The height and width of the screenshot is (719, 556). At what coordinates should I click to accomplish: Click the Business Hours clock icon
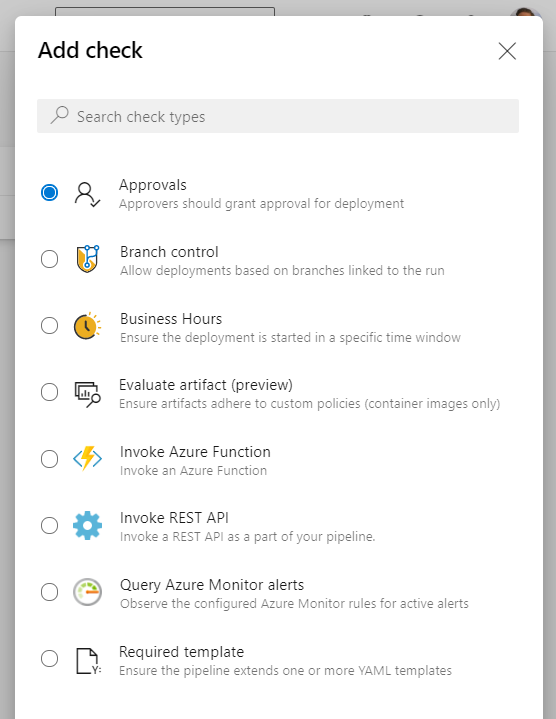point(87,326)
